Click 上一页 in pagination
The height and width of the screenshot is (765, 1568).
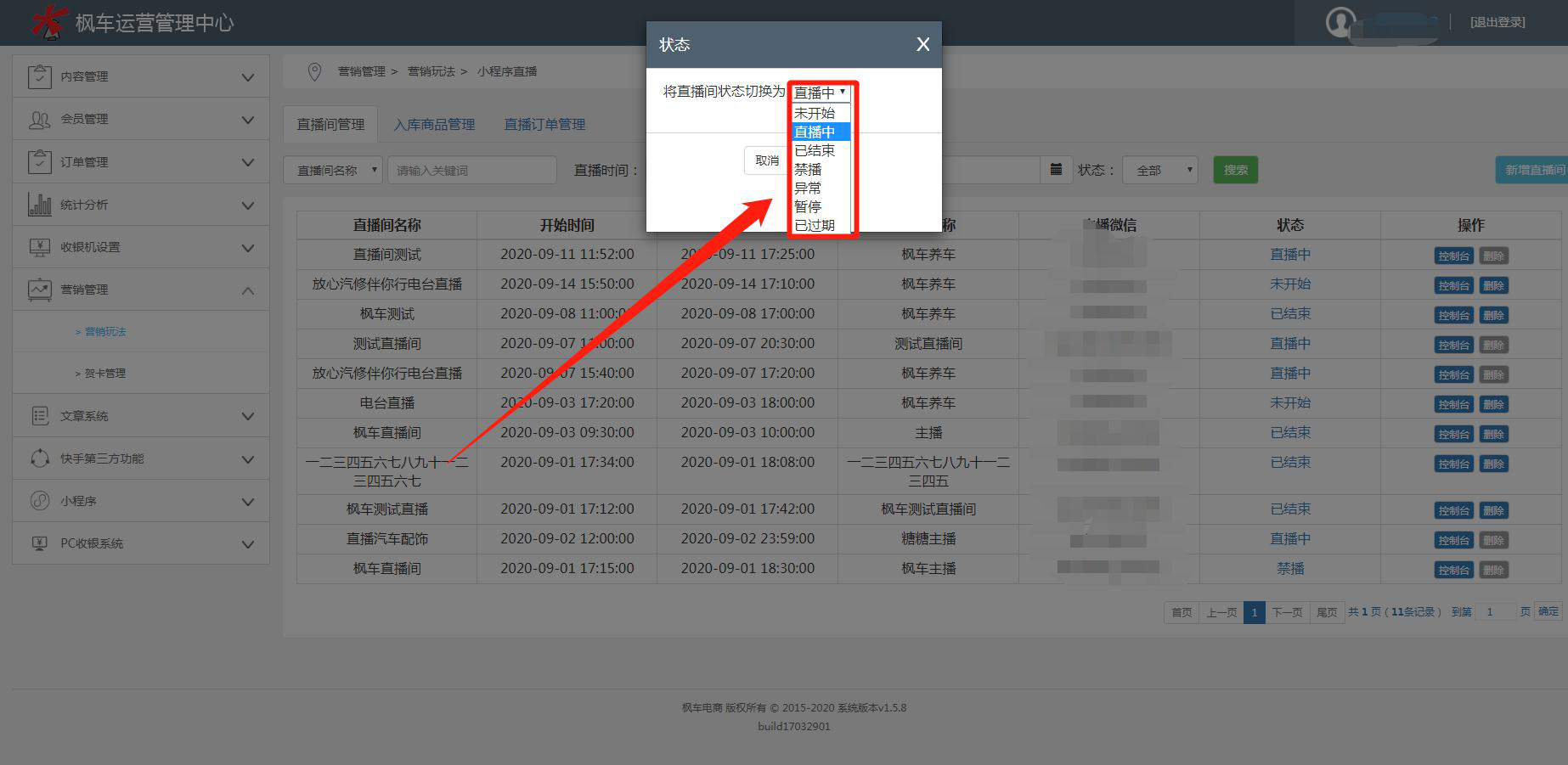(1221, 612)
